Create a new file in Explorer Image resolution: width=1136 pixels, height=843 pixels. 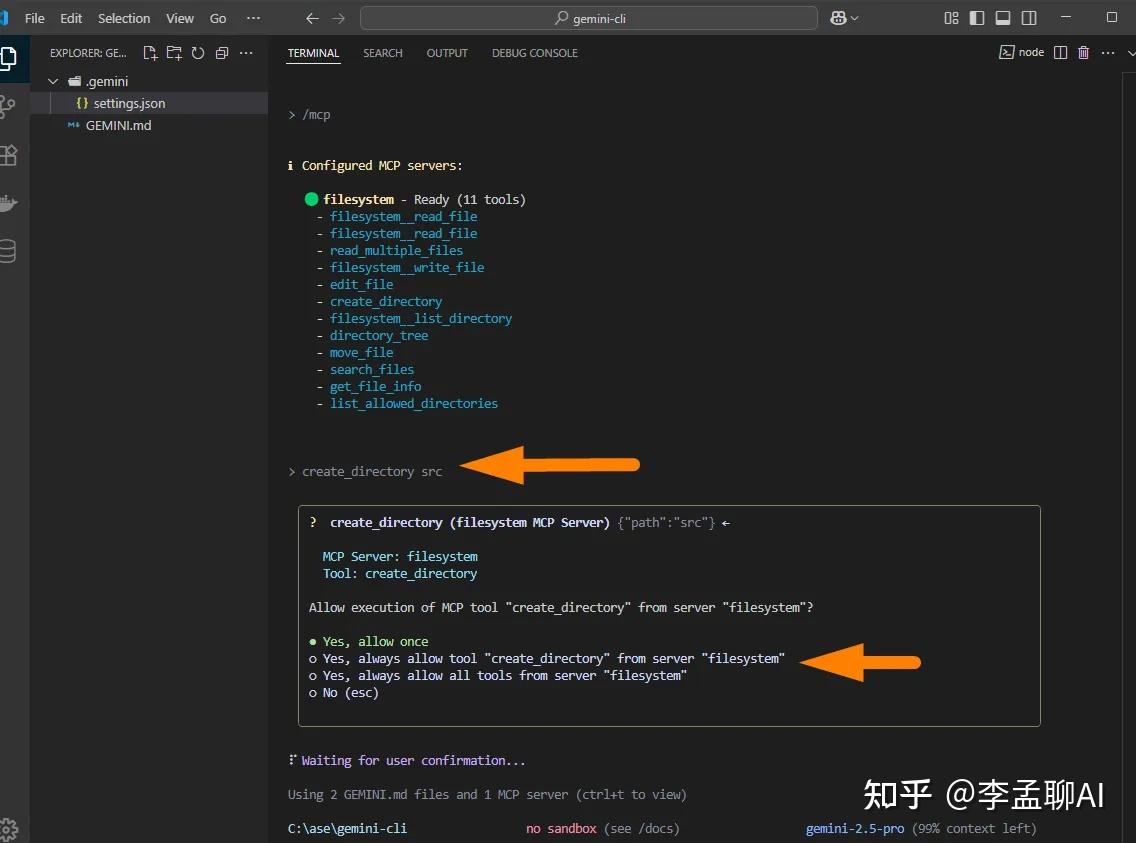point(148,53)
